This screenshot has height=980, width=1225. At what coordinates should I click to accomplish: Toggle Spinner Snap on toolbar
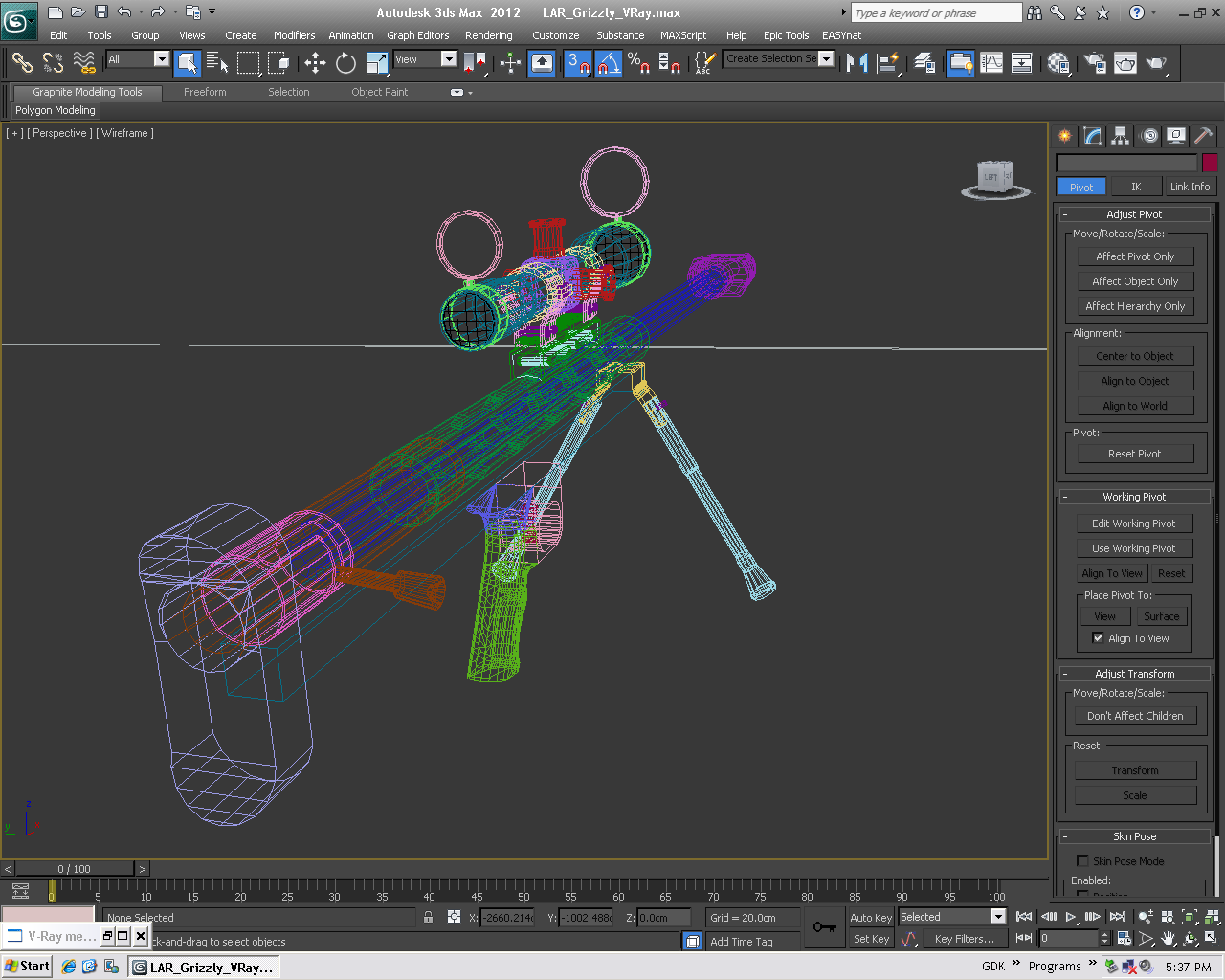click(x=670, y=63)
